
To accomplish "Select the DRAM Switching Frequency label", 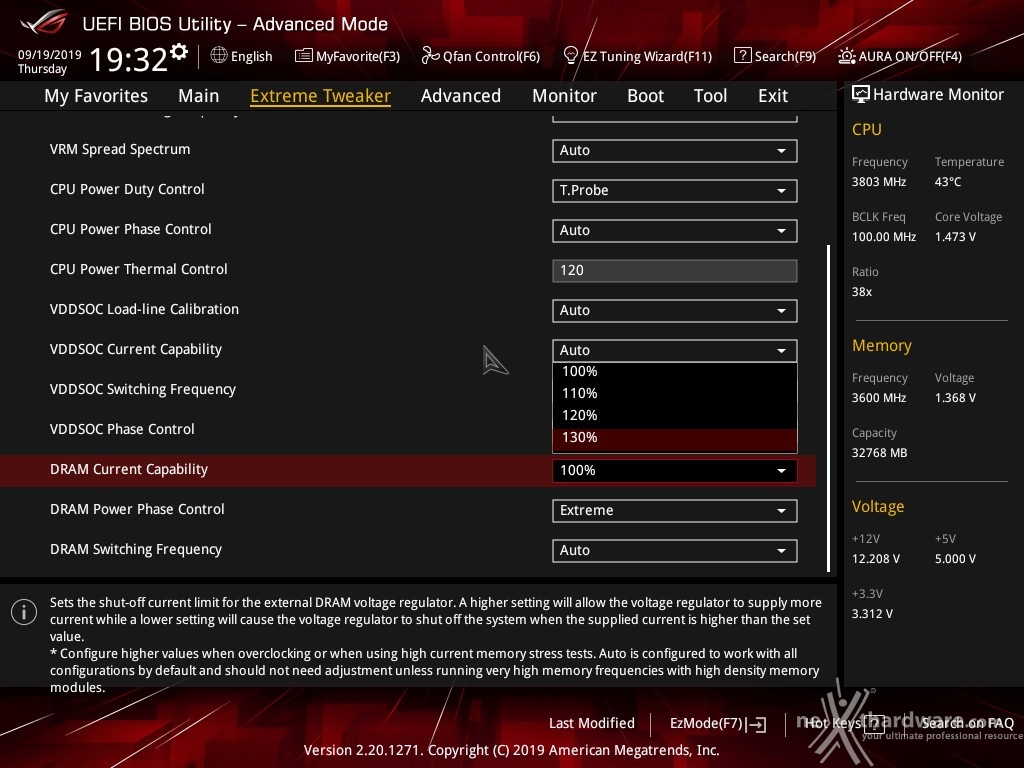I will [136, 549].
